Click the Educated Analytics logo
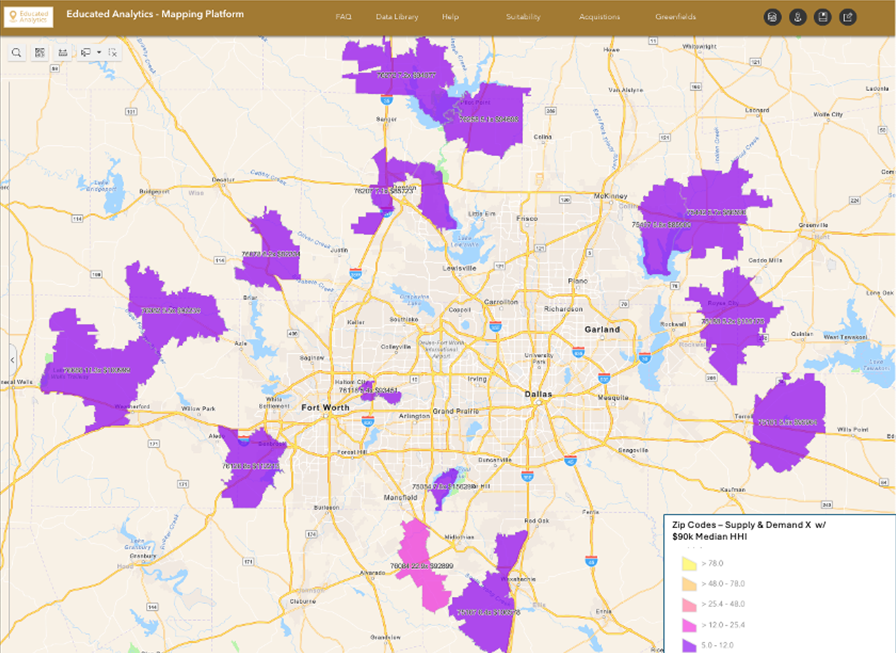 tap(27, 17)
